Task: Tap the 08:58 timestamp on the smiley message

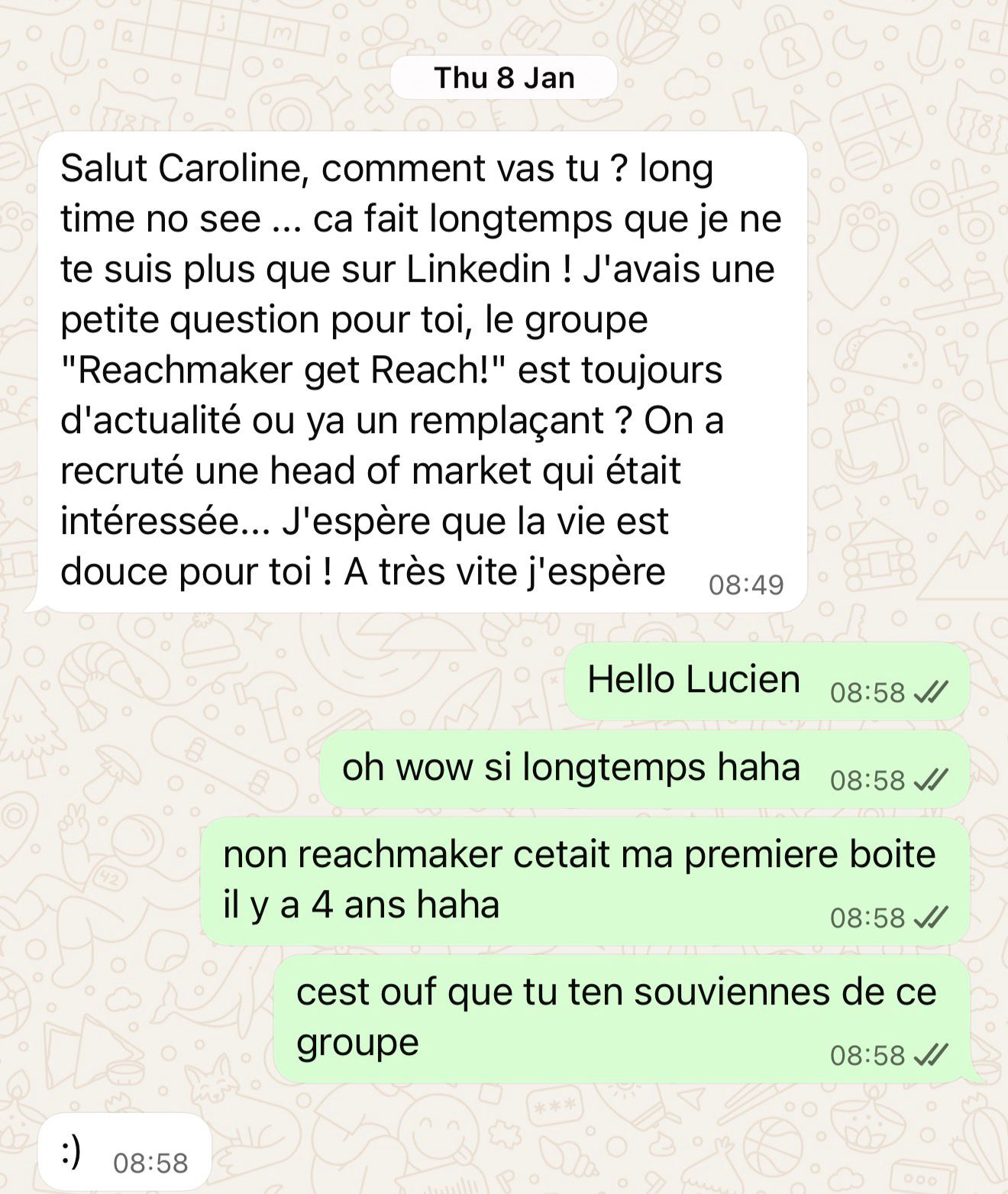Action: (x=150, y=1163)
